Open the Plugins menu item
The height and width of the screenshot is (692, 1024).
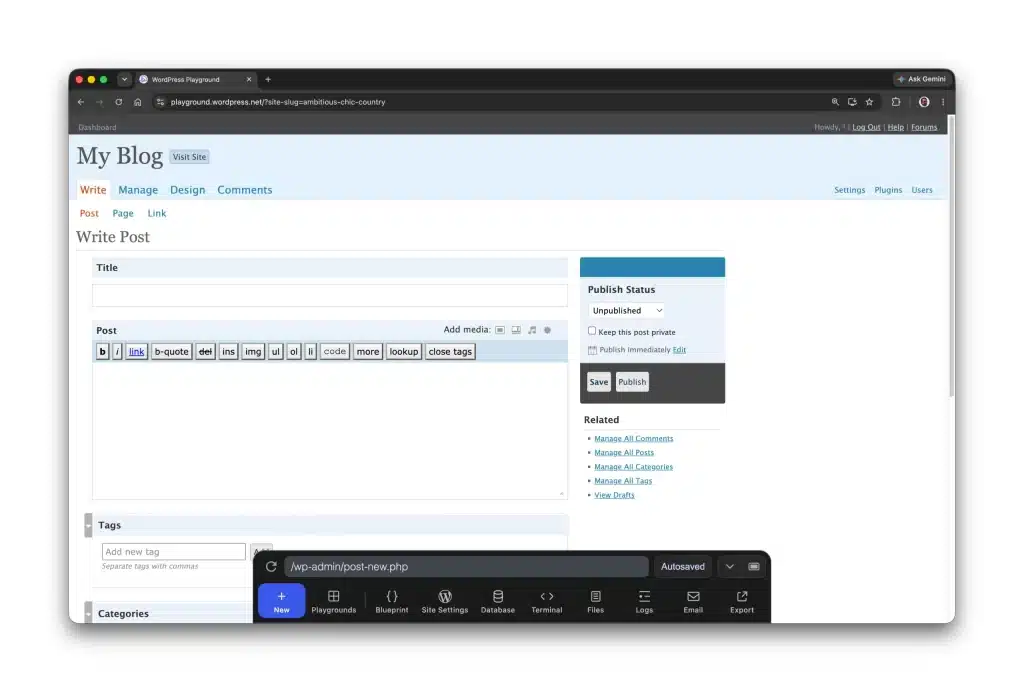[x=888, y=190]
